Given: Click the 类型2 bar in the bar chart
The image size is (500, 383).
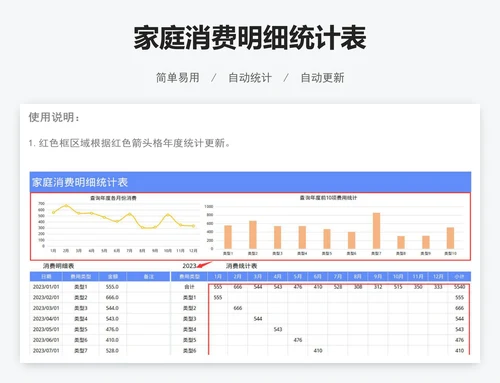Looking at the screenshot, I should [x=253, y=235].
